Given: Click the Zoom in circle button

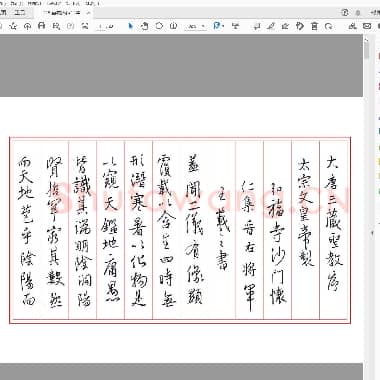Looking at the screenshot, I should pyautogui.click(x=173, y=26).
